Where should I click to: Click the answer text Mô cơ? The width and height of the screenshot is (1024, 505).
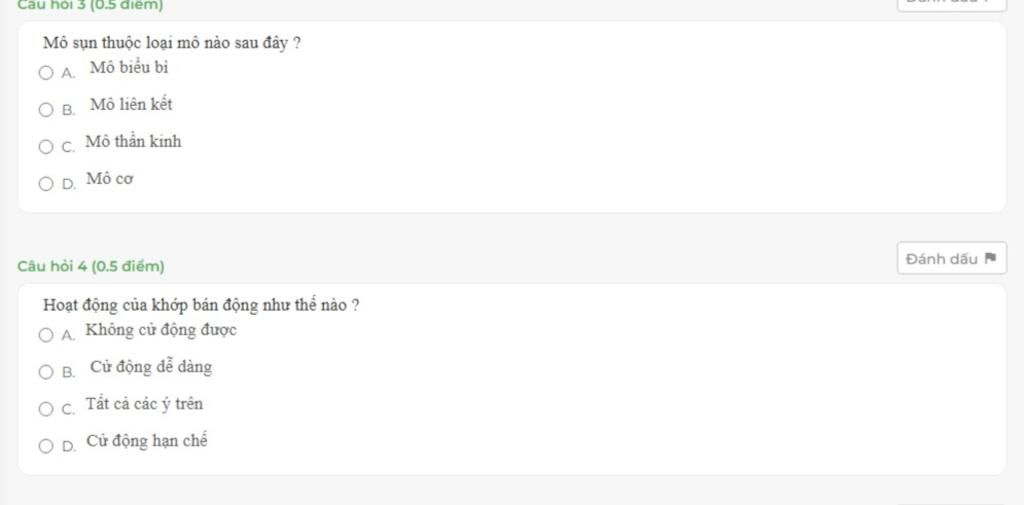tap(110, 180)
